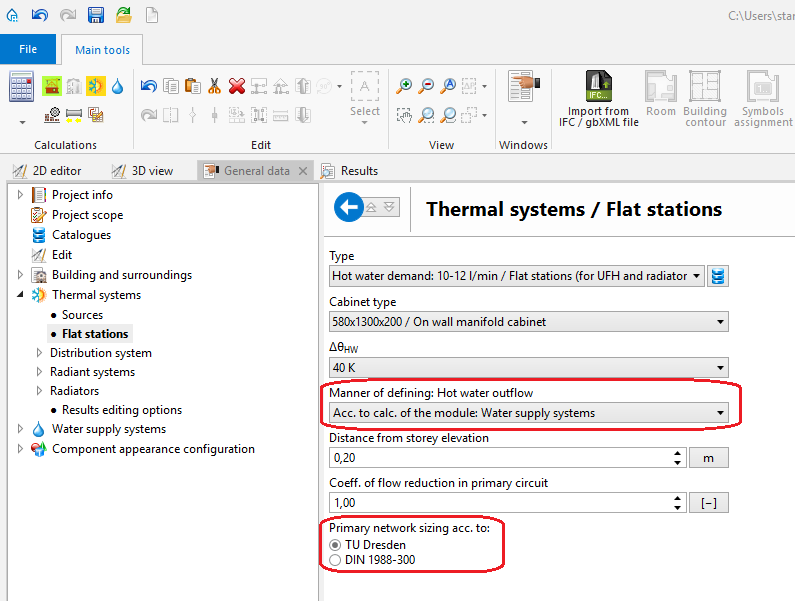Image resolution: width=795 pixels, height=601 pixels.
Task: Click the save disk icon in title bar
Action: pyautogui.click(x=96, y=14)
